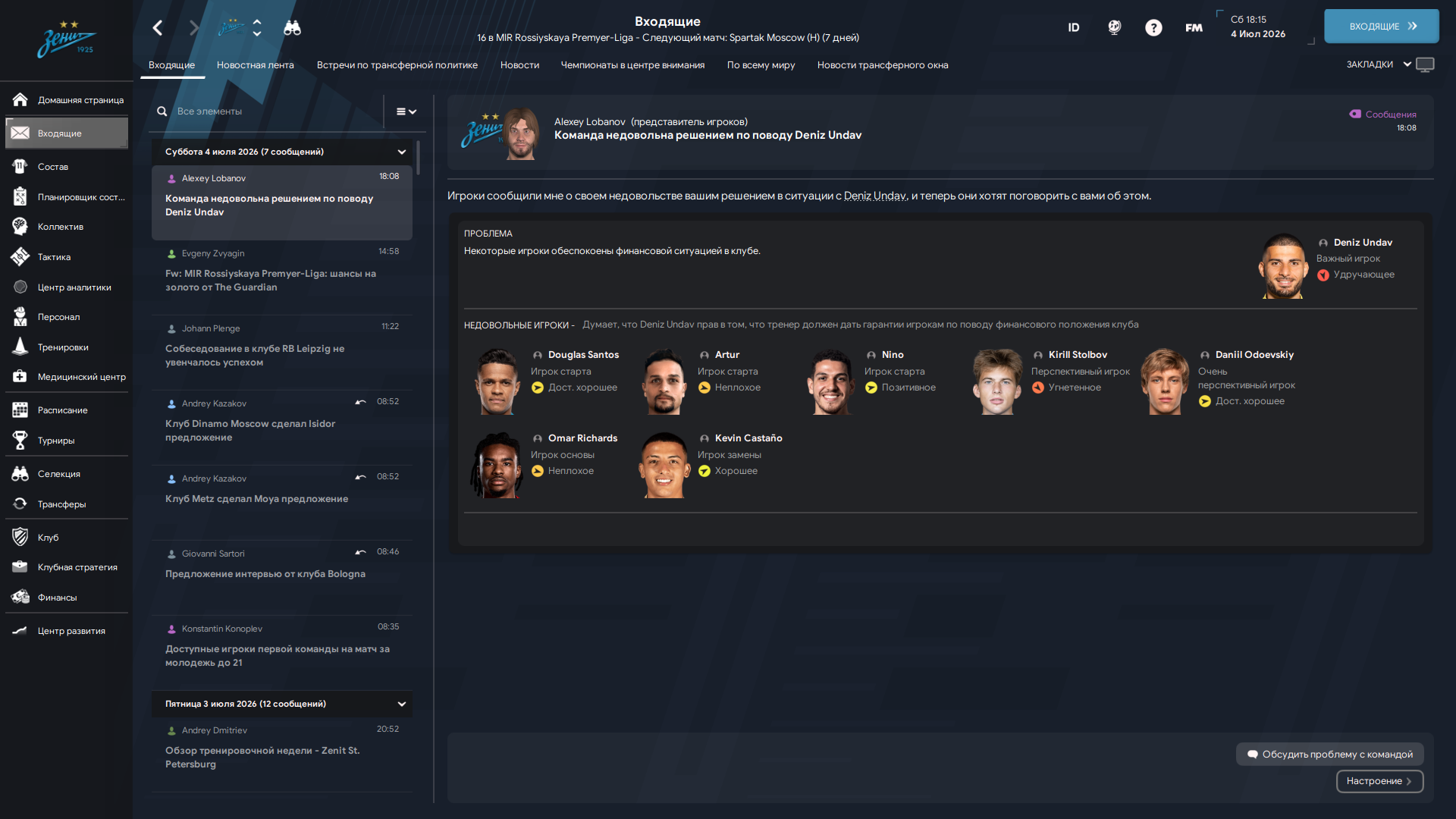Open Kirill Stolbov's player portrait
This screenshot has height=819, width=1456.
point(997,381)
